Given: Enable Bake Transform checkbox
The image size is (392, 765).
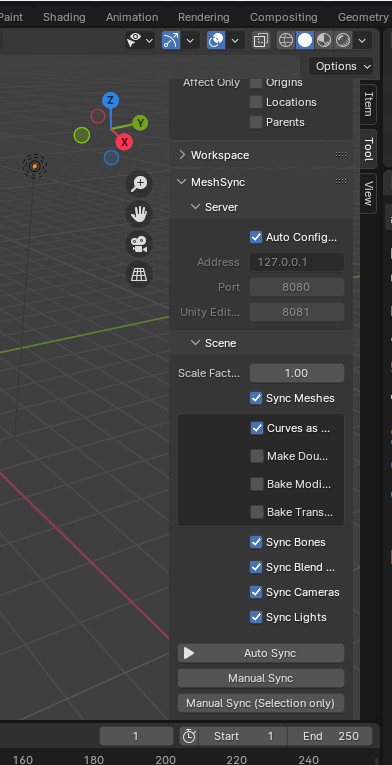Looking at the screenshot, I should (x=257, y=512).
